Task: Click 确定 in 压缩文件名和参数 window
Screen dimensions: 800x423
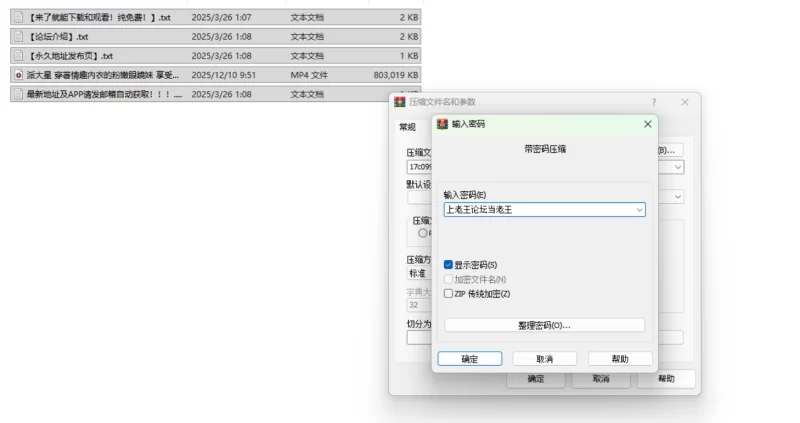Action: (536, 379)
